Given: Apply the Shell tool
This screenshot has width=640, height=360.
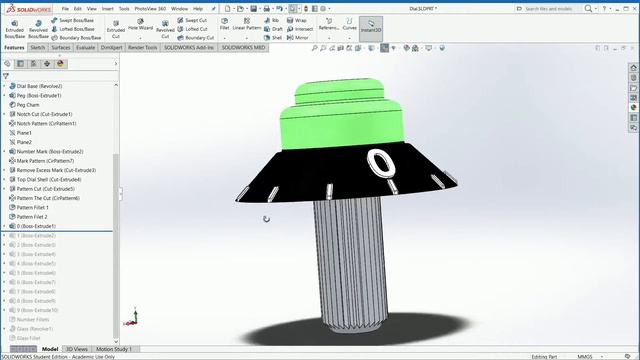Looking at the screenshot, I should point(273,38).
